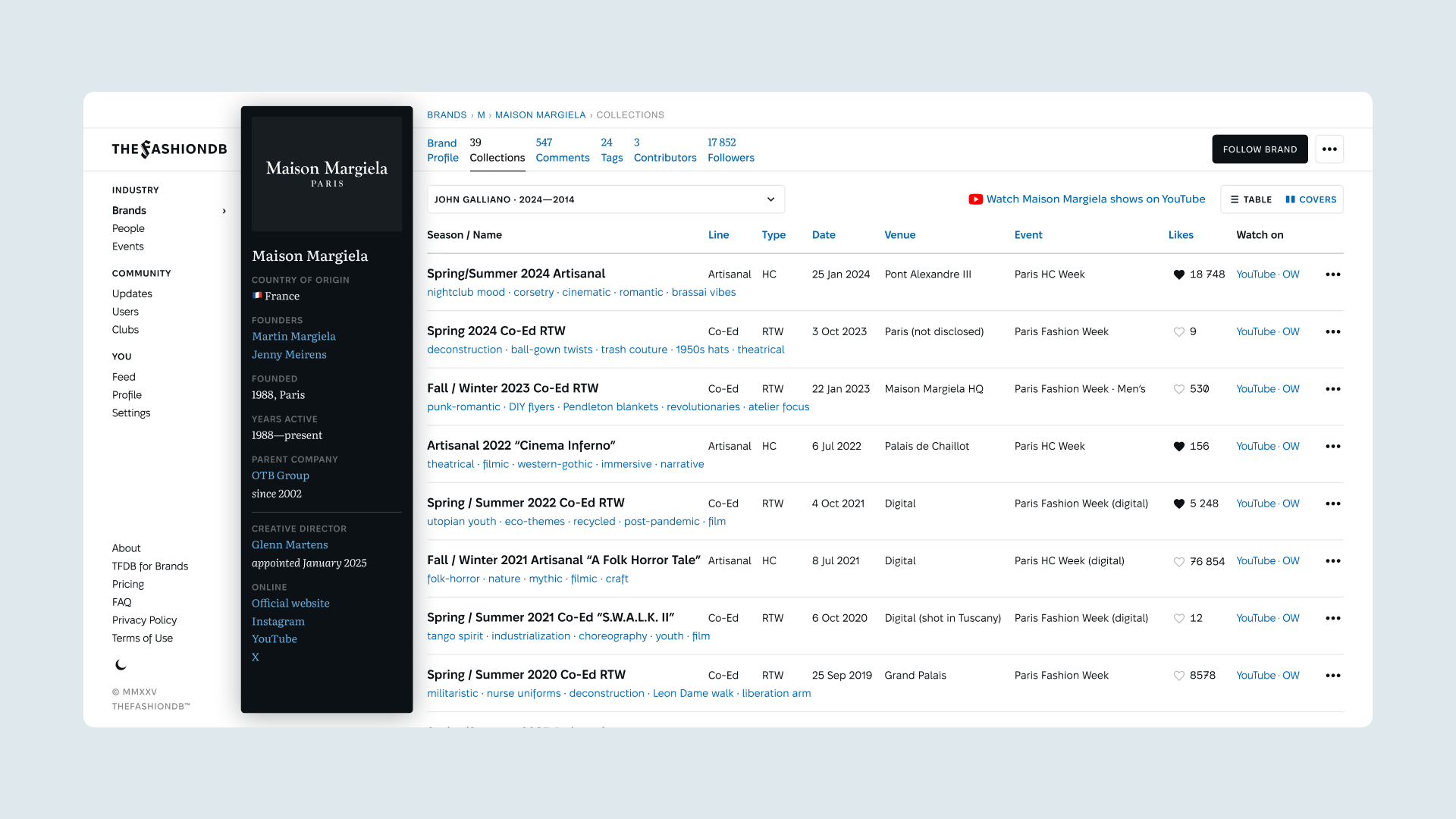Screen dimensions: 1456x819
Task: Click corsetry tag
Action: pyautogui.click(x=533, y=293)
